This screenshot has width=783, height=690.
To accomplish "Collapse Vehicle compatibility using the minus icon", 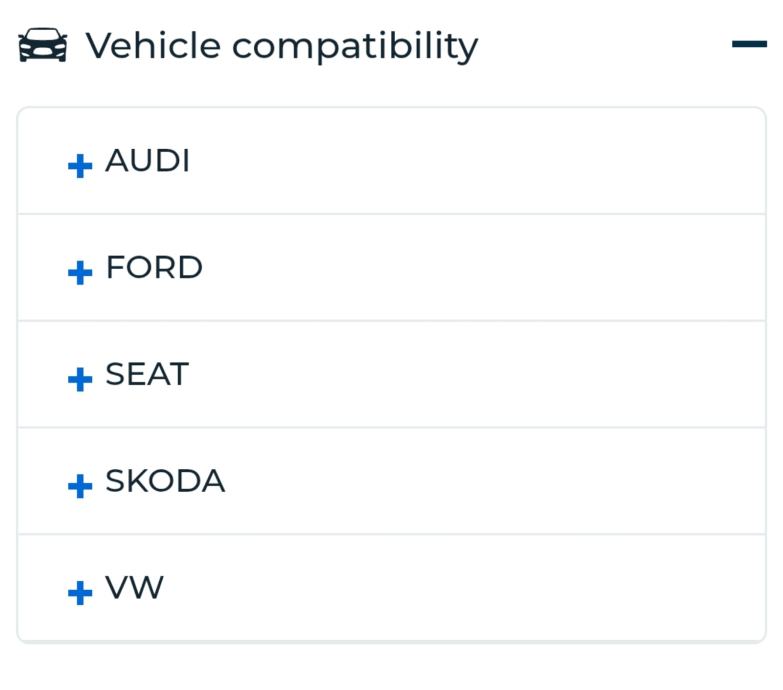I will (749, 44).
